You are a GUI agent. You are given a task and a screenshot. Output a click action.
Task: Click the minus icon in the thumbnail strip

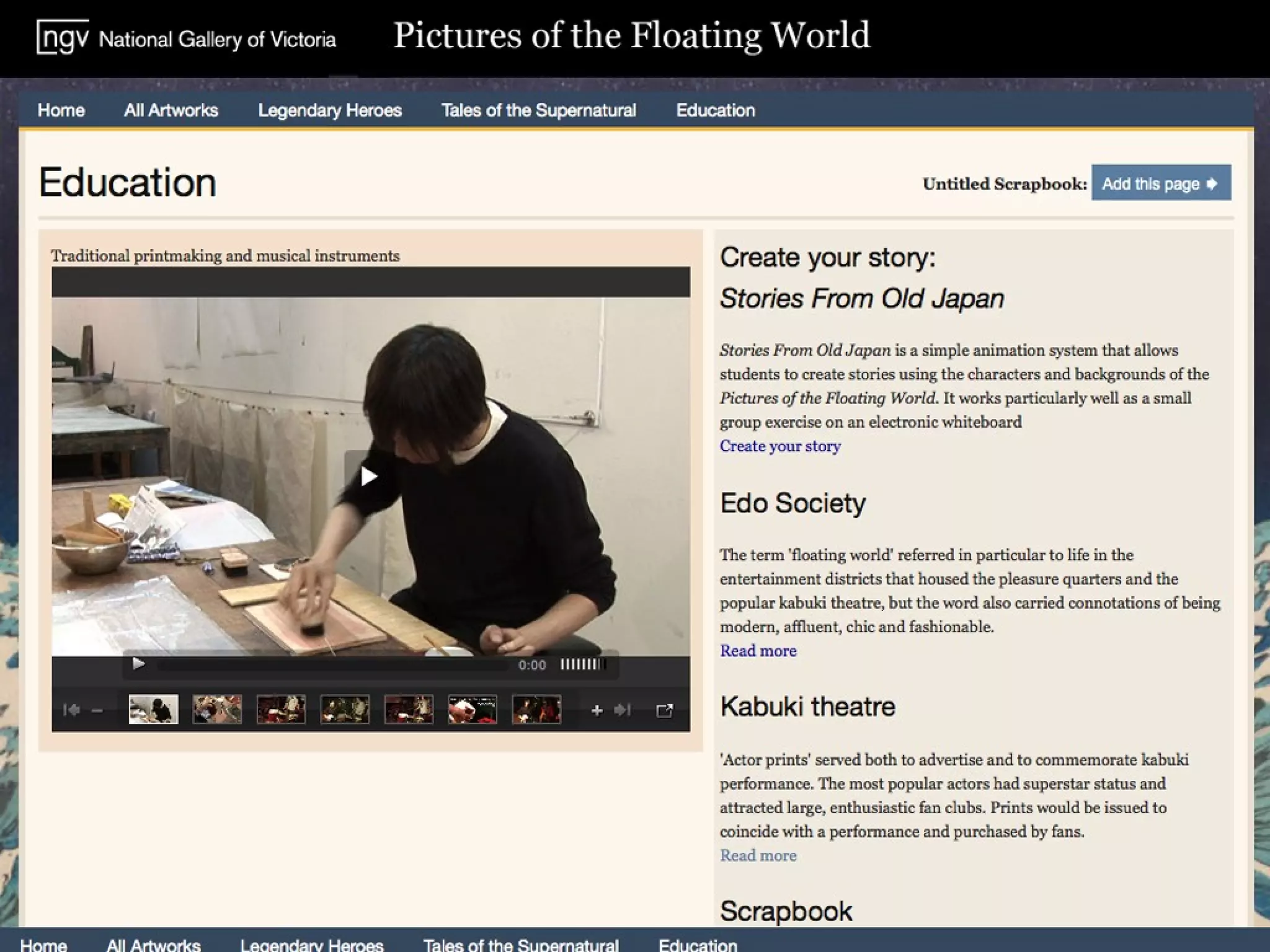(x=97, y=711)
